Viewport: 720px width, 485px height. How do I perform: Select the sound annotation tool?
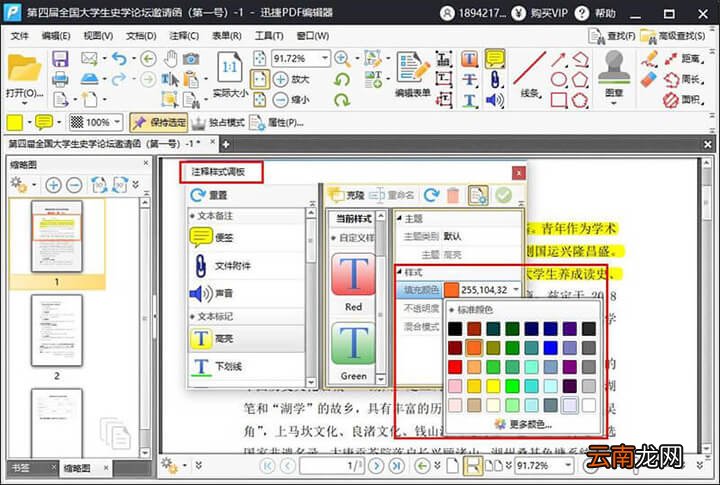(495, 99)
